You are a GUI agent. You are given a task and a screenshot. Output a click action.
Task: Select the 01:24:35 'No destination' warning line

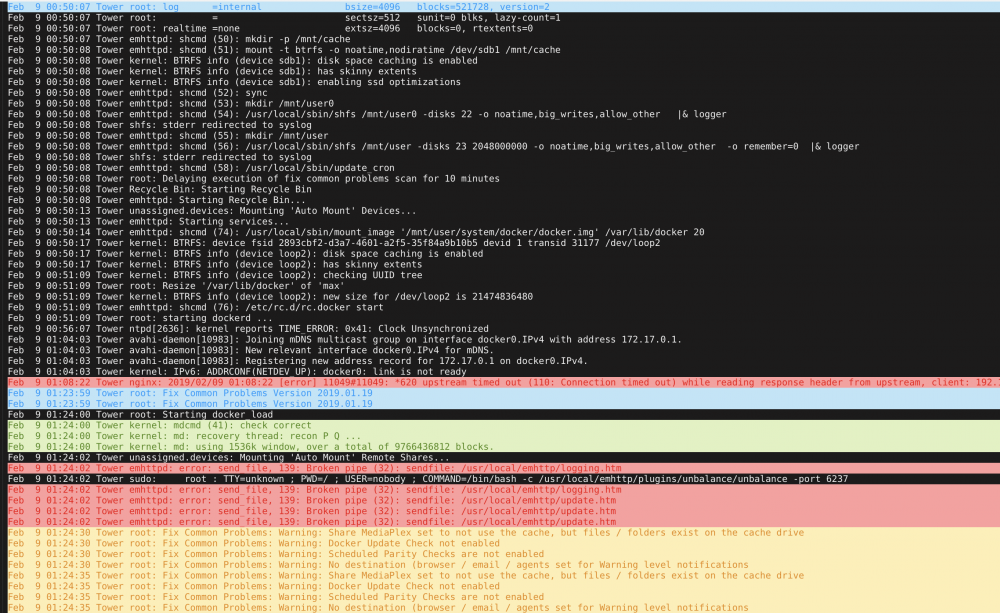pos(378,608)
